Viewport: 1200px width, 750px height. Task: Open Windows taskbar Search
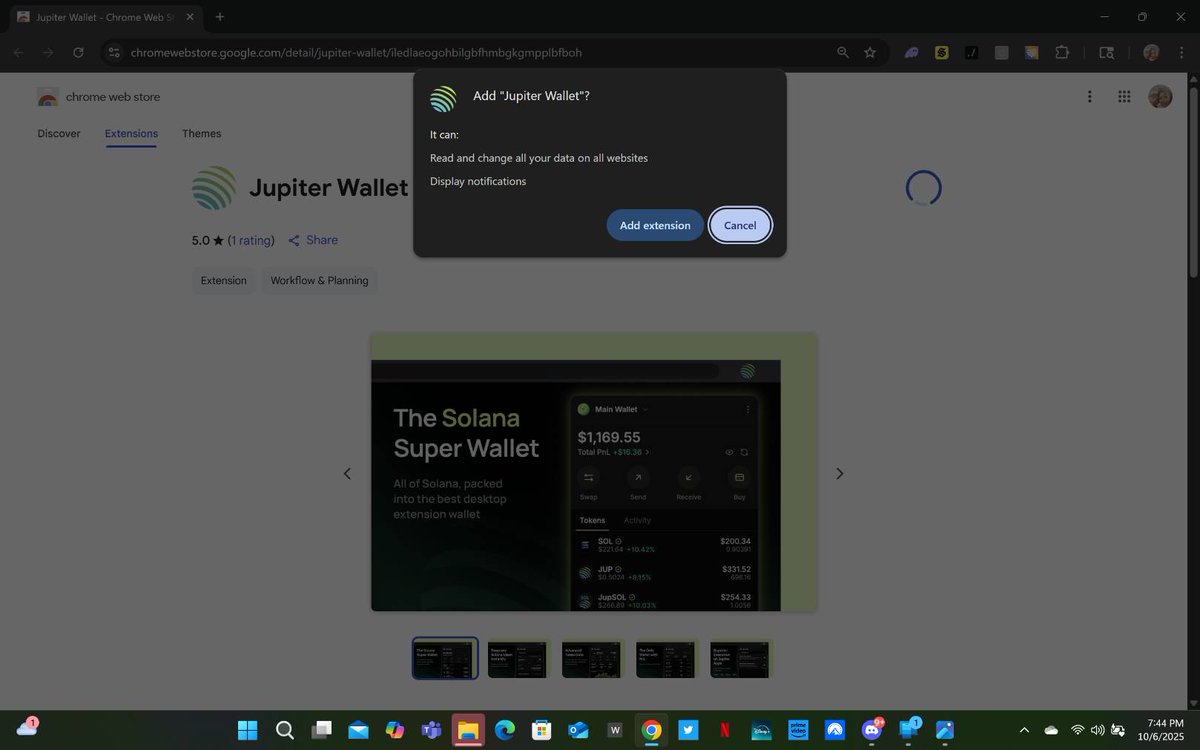285,730
